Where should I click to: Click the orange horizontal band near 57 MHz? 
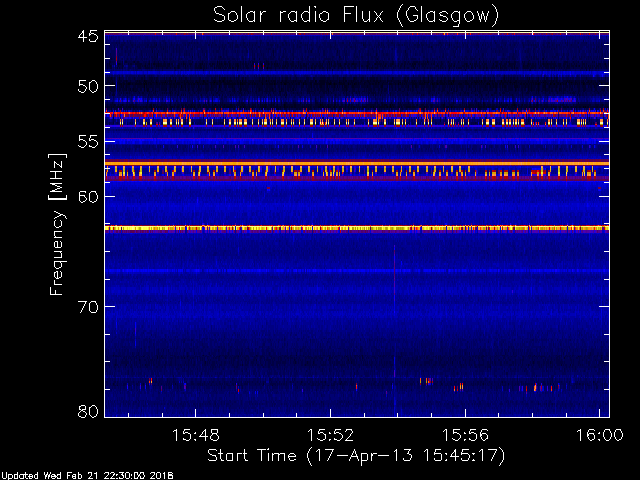(x=357, y=163)
